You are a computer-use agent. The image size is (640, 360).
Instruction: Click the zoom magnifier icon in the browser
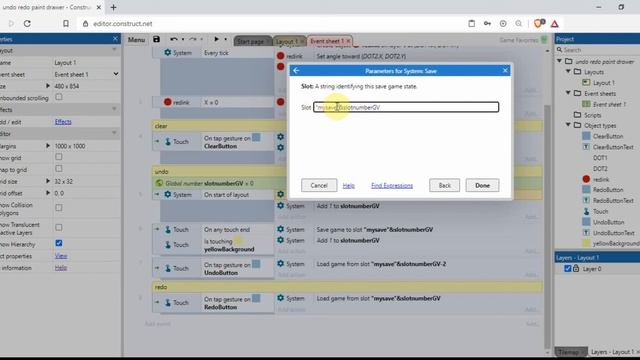519,24
